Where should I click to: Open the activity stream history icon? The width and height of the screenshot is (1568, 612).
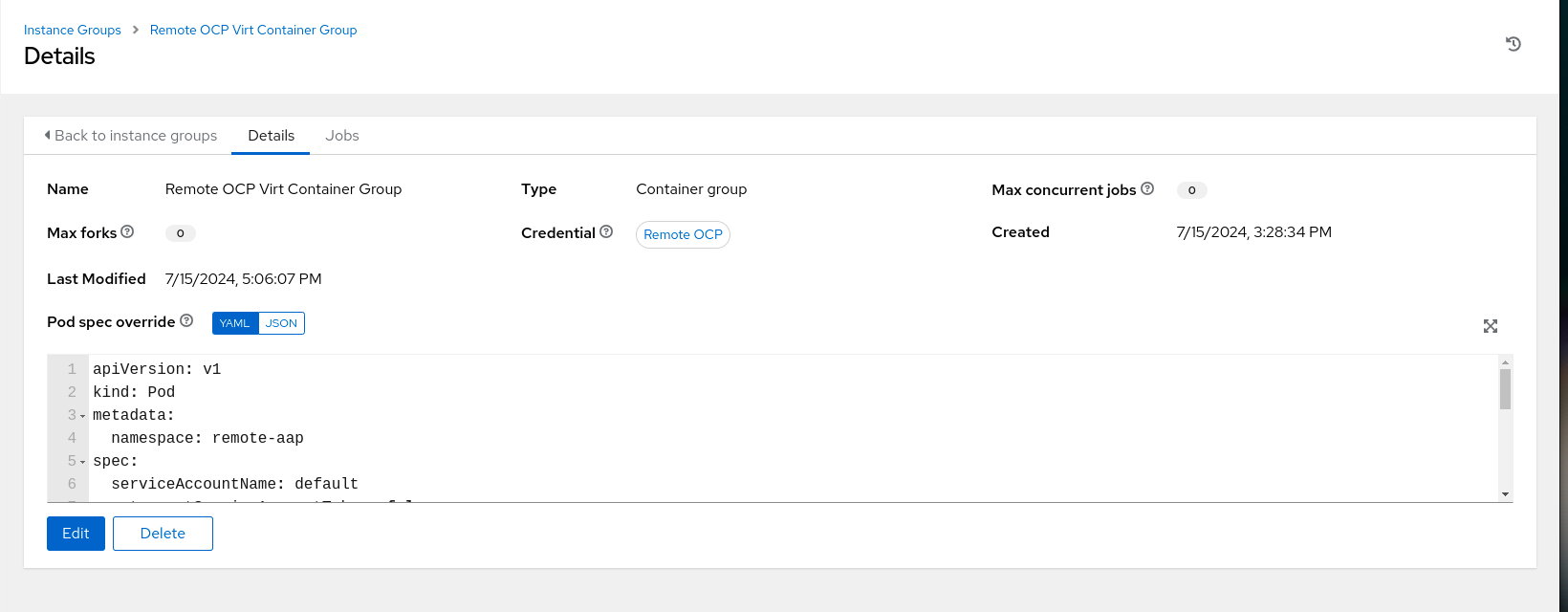pyautogui.click(x=1513, y=44)
